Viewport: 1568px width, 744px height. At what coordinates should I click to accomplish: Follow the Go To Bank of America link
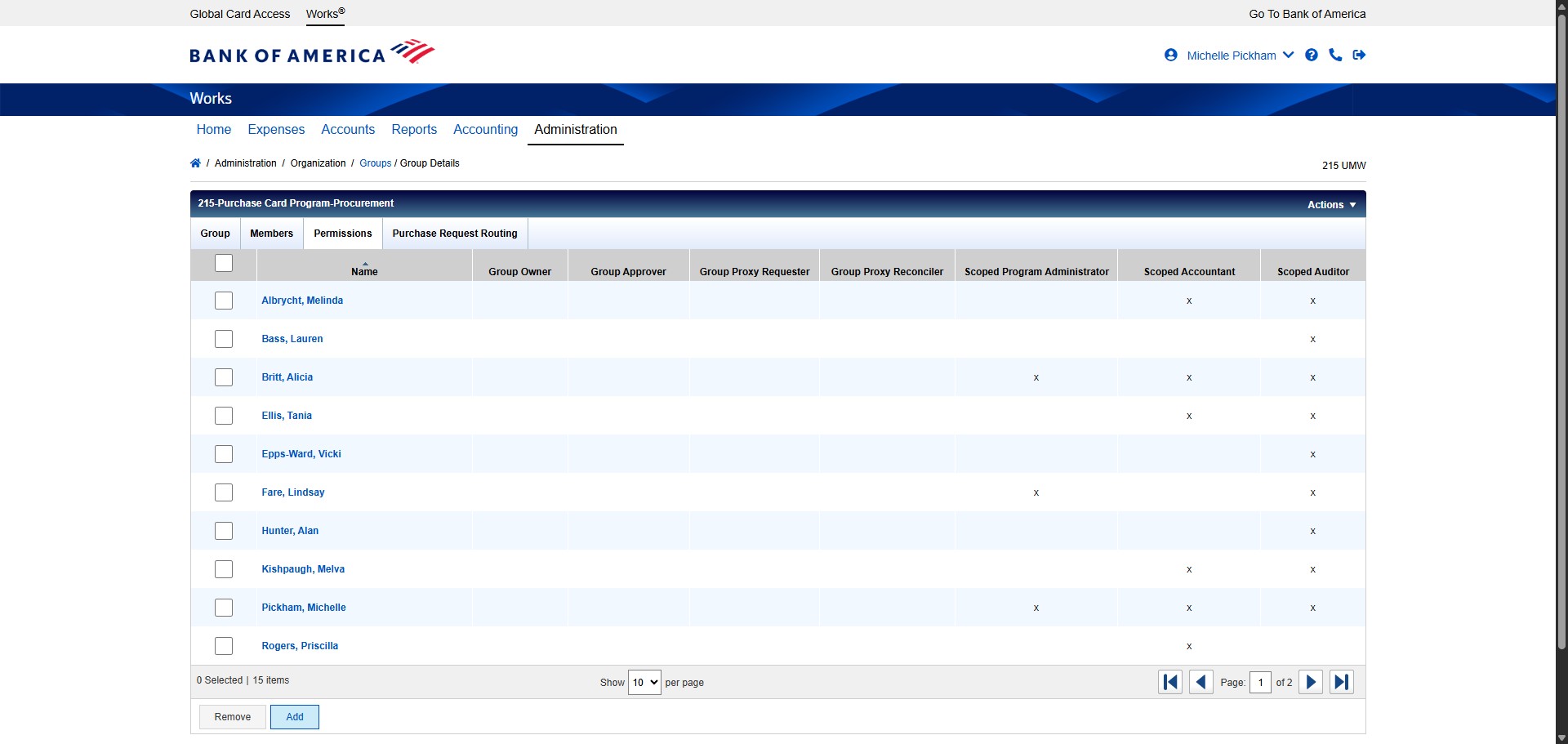click(x=1307, y=14)
